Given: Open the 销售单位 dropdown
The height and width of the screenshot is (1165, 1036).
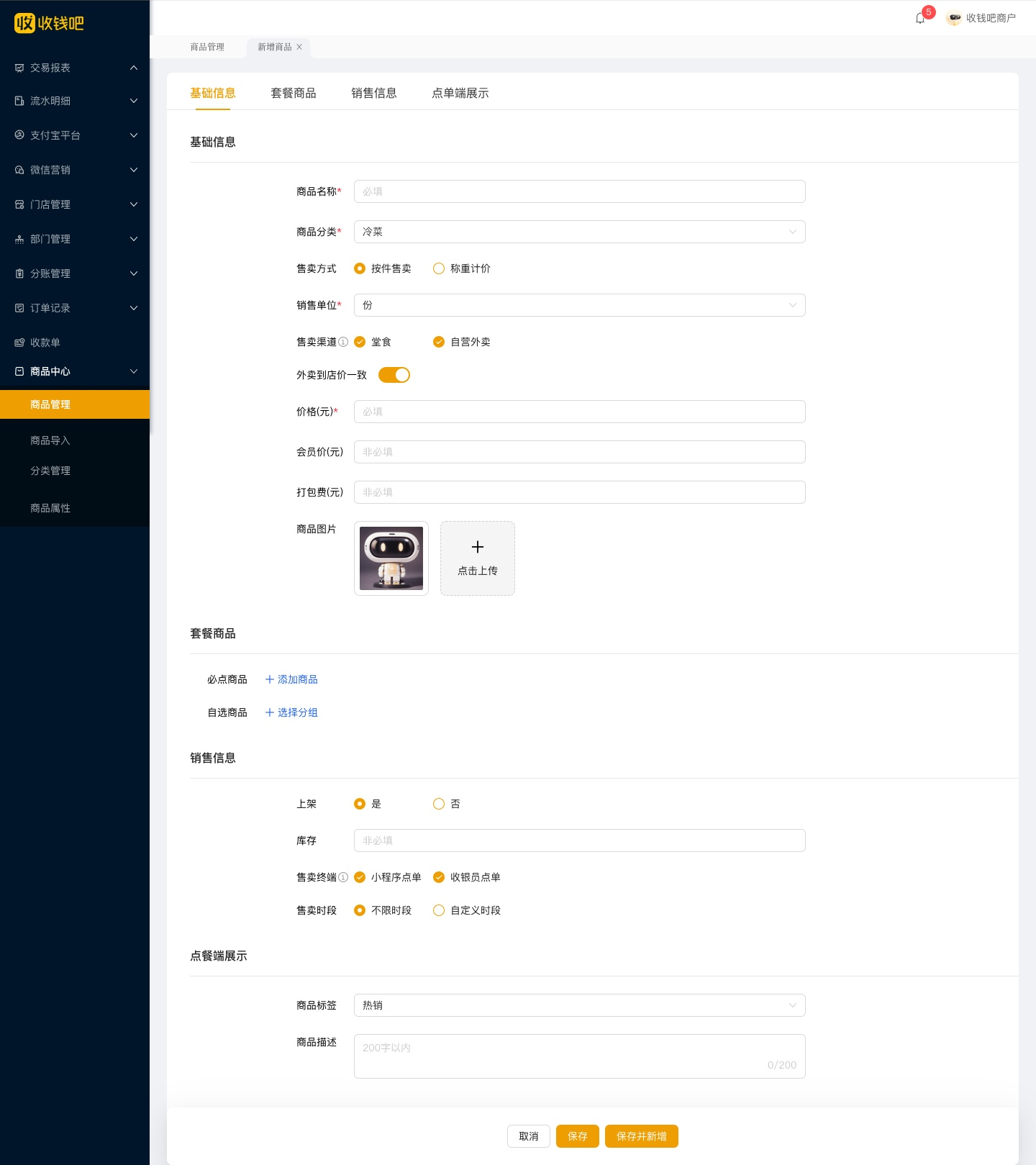Looking at the screenshot, I should coord(580,305).
